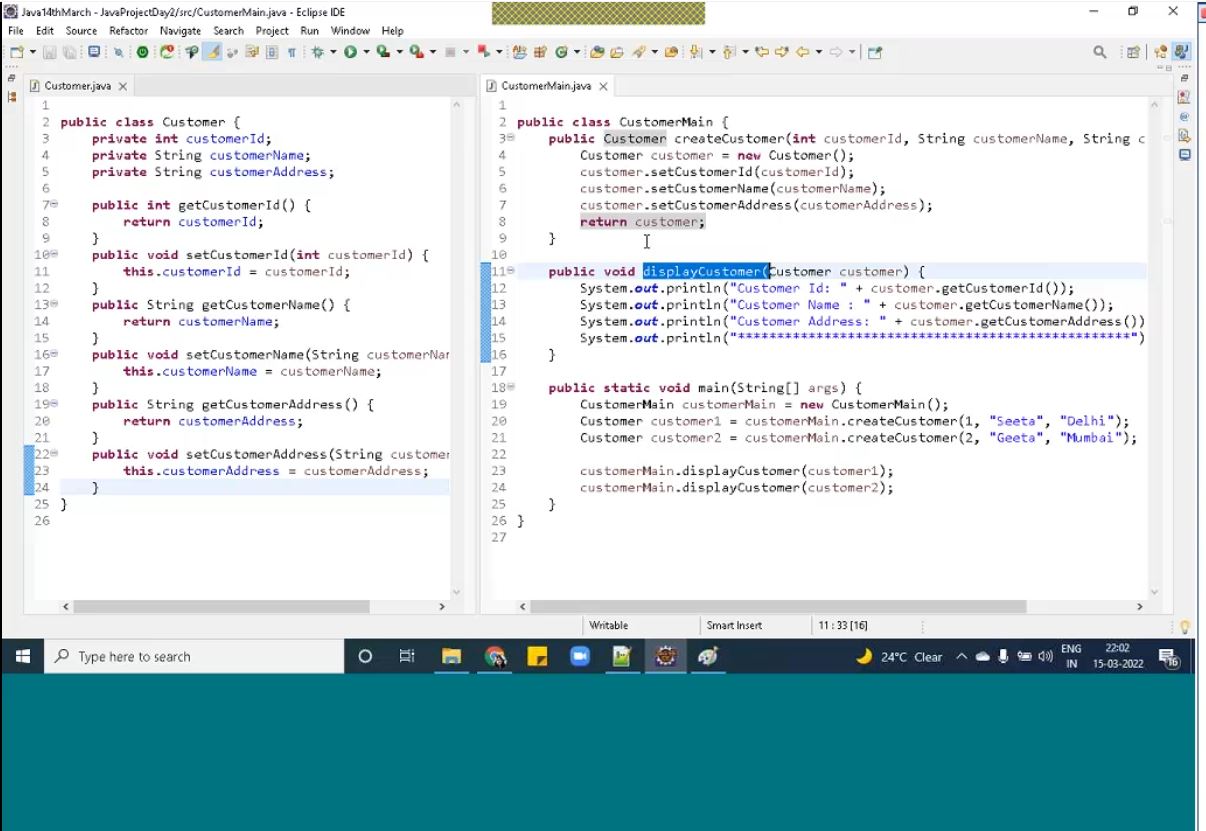Click the New file wizard icon

pyautogui.click(x=16, y=52)
